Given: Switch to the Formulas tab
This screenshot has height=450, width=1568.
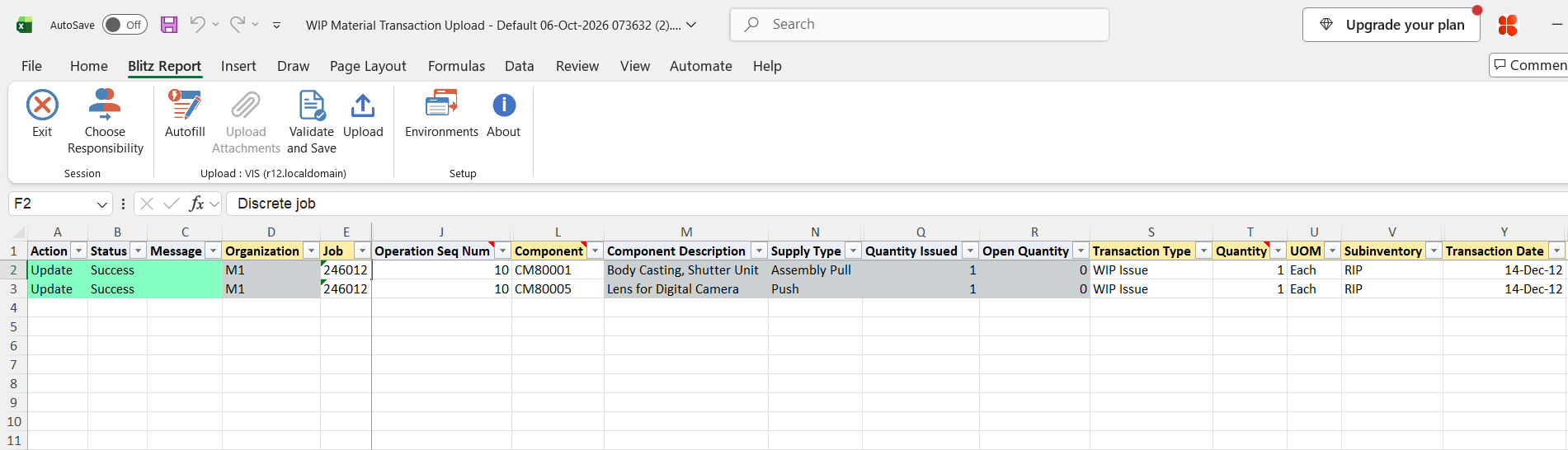Looking at the screenshot, I should [x=456, y=66].
